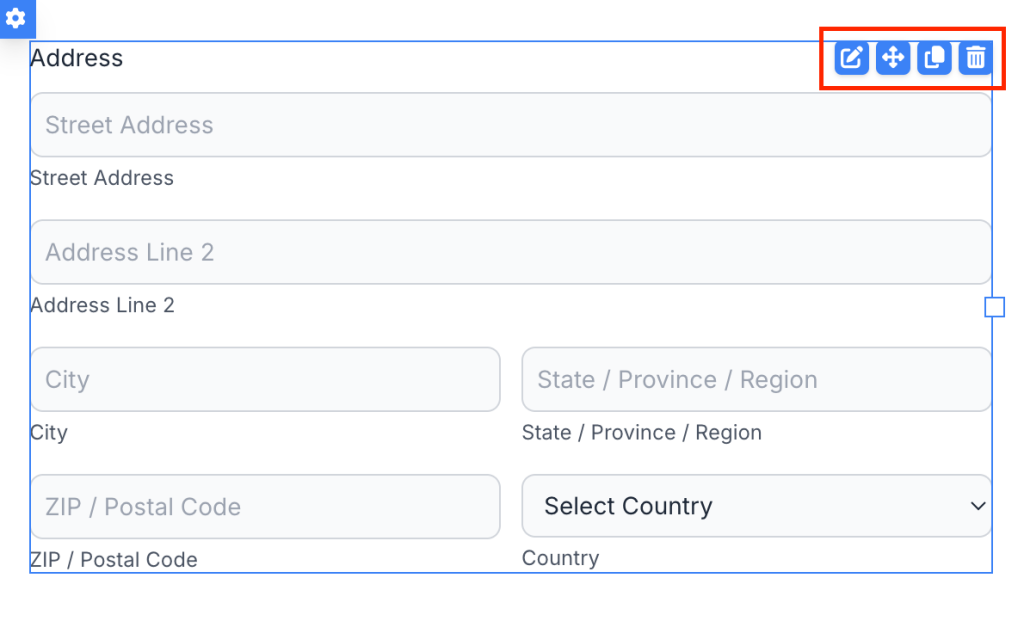Click the square resize handle on right edge
The width and height of the screenshot is (1024, 621).
994,307
